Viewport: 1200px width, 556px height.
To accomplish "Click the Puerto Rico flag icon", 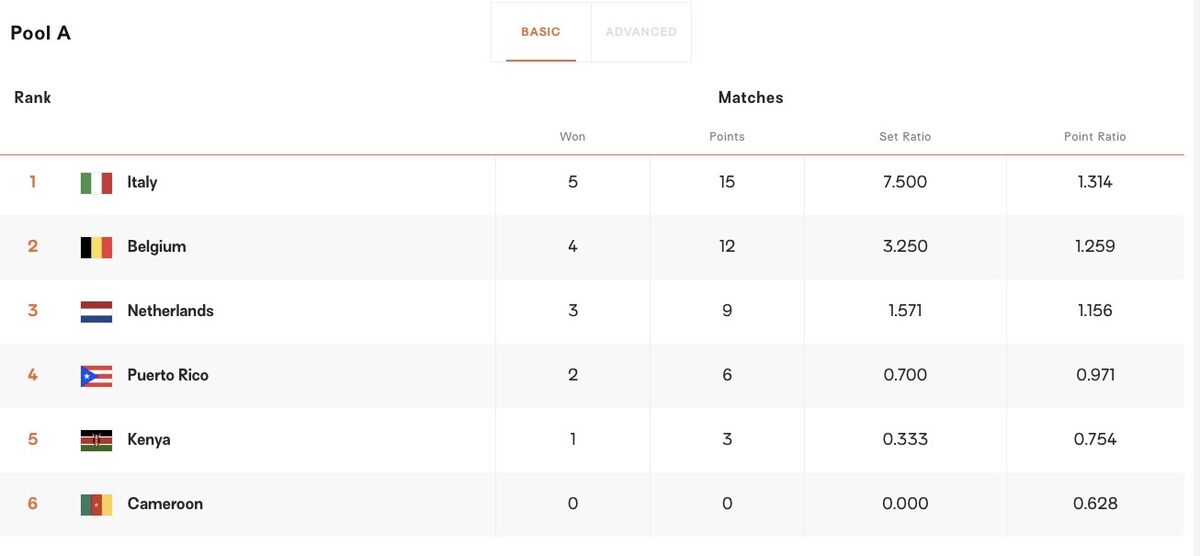I will pyautogui.click(x=96, y=375).
